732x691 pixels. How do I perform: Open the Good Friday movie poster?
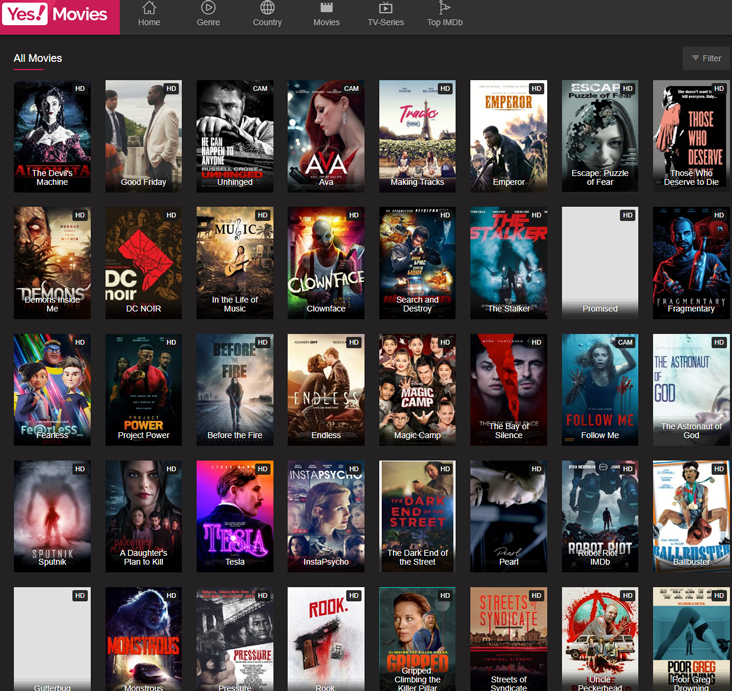[144, 136]
